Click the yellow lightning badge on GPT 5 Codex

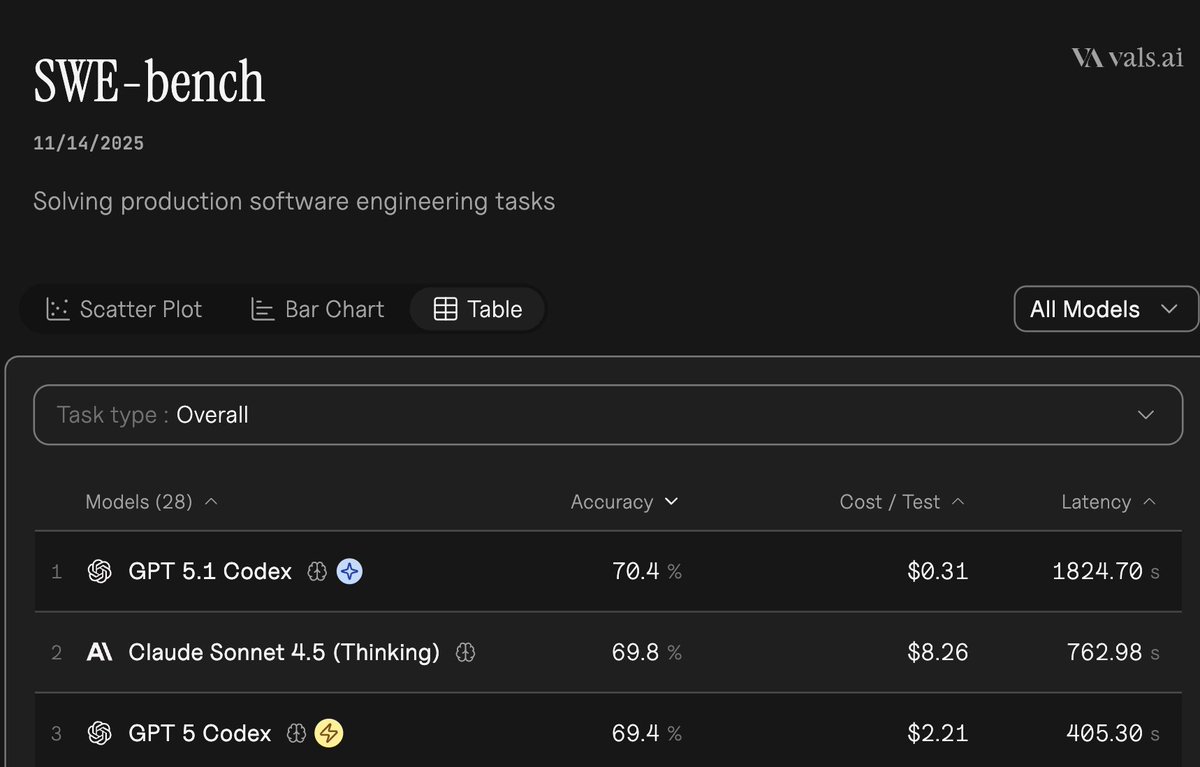tap(329, 733)
